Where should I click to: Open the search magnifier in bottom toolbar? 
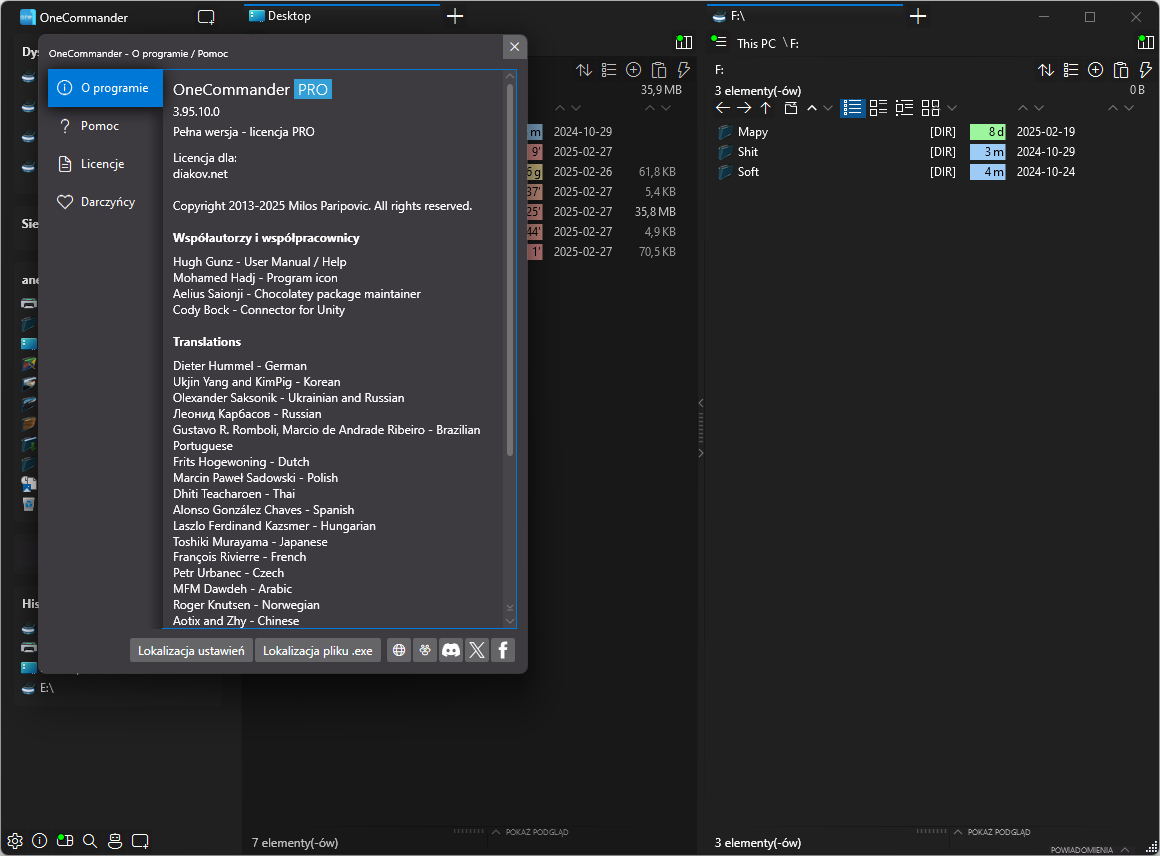tap(90, 840)
